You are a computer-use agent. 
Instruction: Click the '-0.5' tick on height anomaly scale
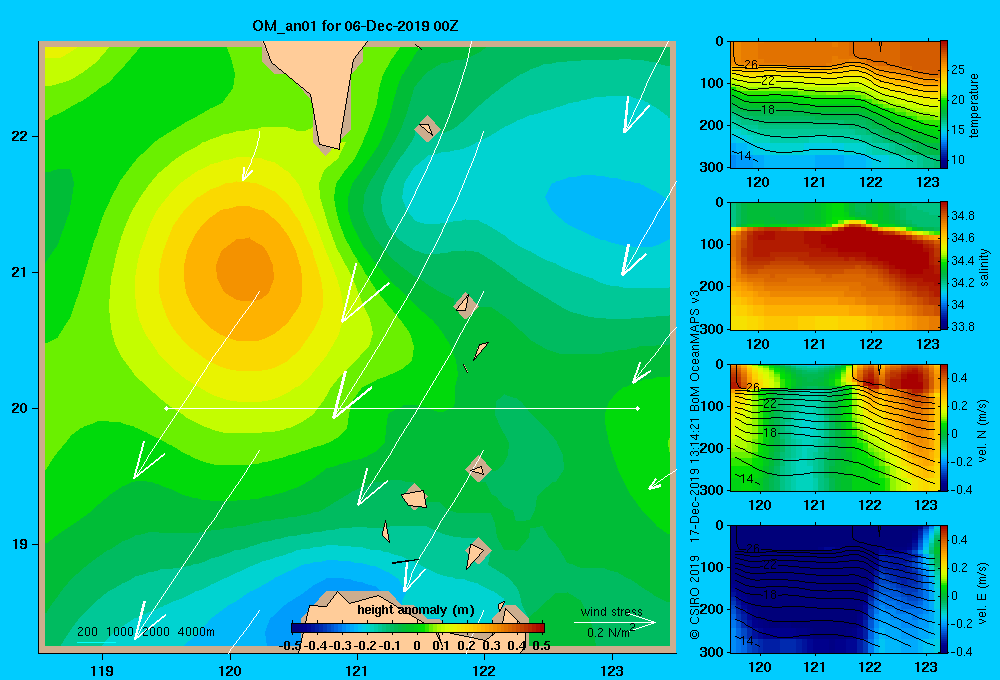pos(290,646)
